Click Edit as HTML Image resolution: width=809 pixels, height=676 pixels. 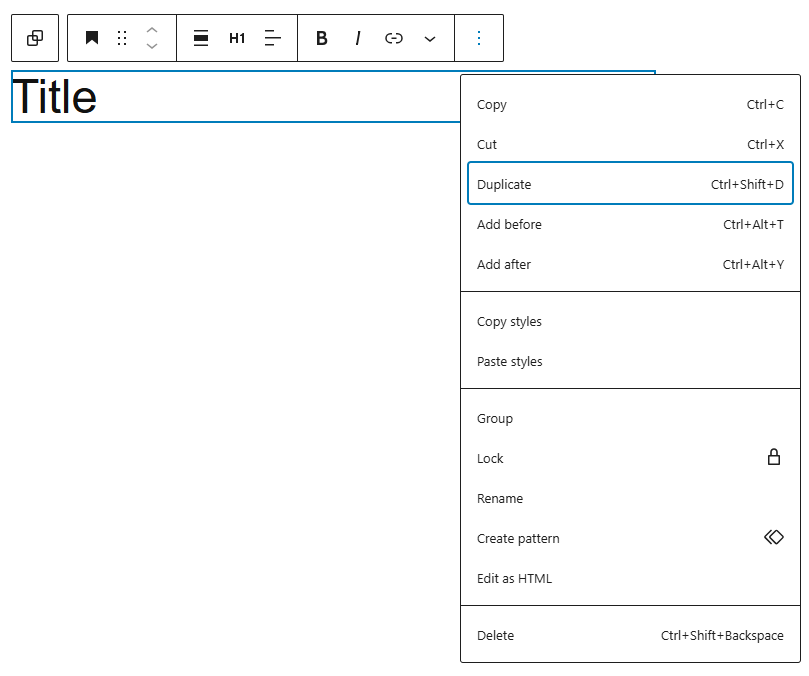tap(514, 578)
